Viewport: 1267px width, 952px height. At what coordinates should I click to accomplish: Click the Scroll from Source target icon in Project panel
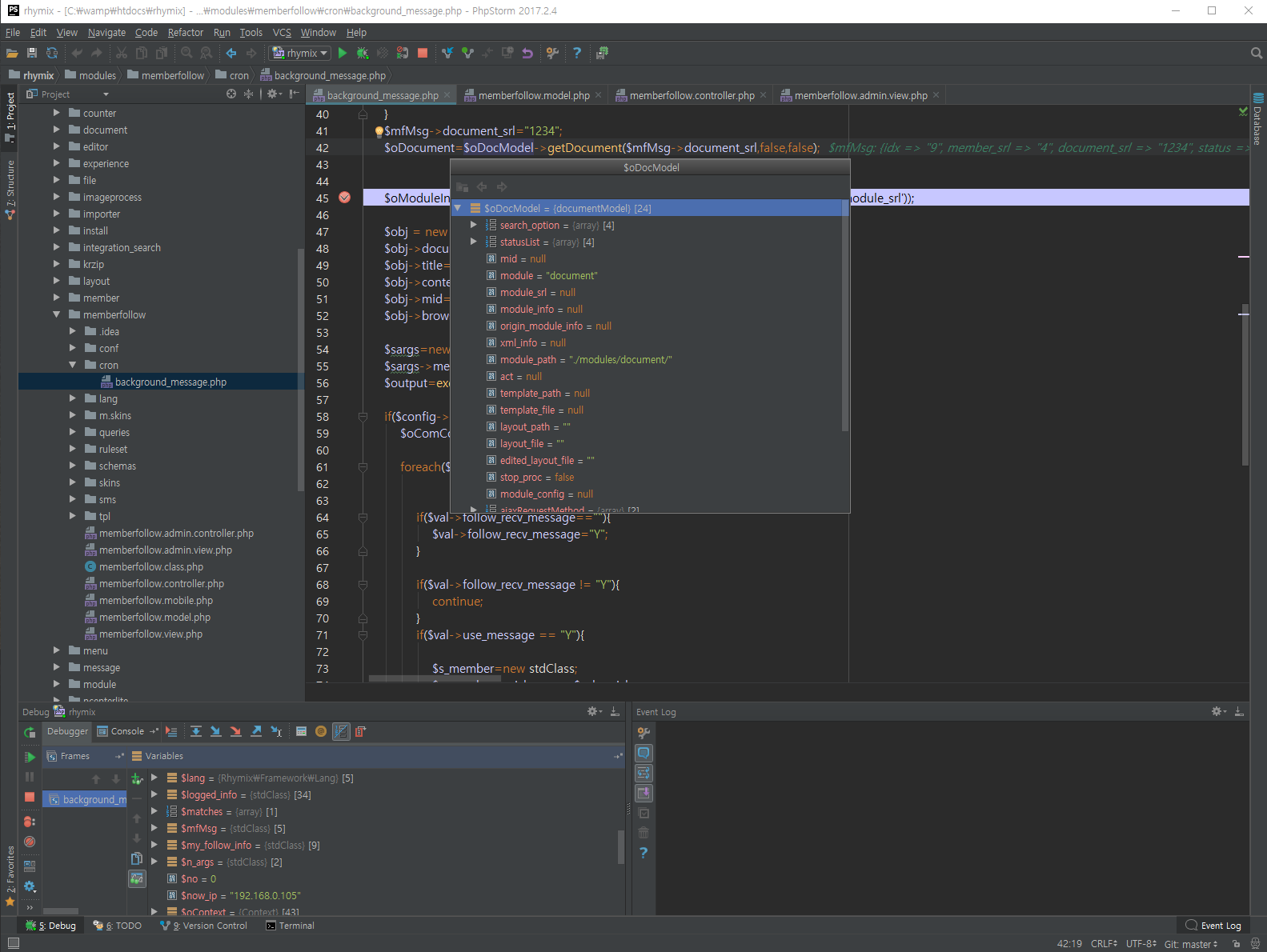(x=231, y=94)
